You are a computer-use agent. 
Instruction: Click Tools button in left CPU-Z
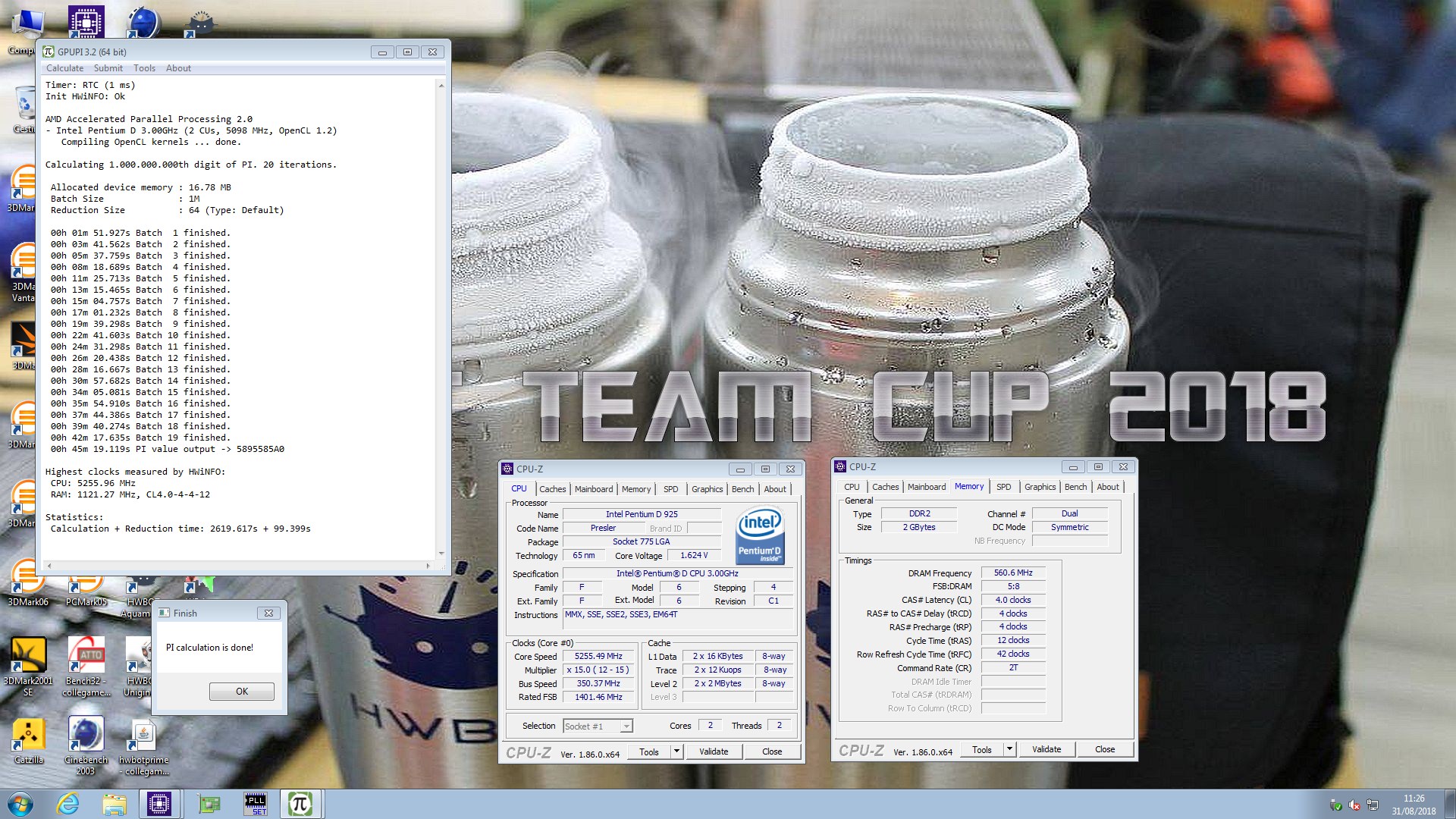[x=649, y=752]
